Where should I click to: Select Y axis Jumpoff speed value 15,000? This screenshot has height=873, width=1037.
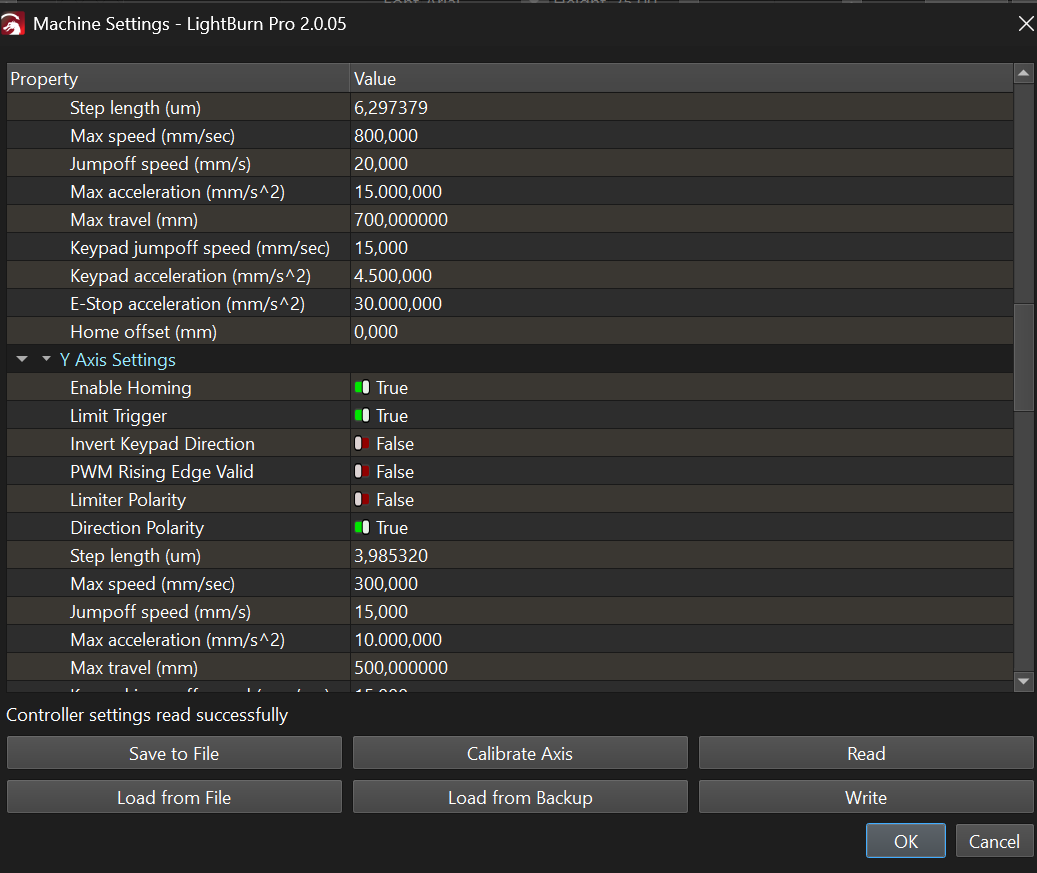(381, 612)
